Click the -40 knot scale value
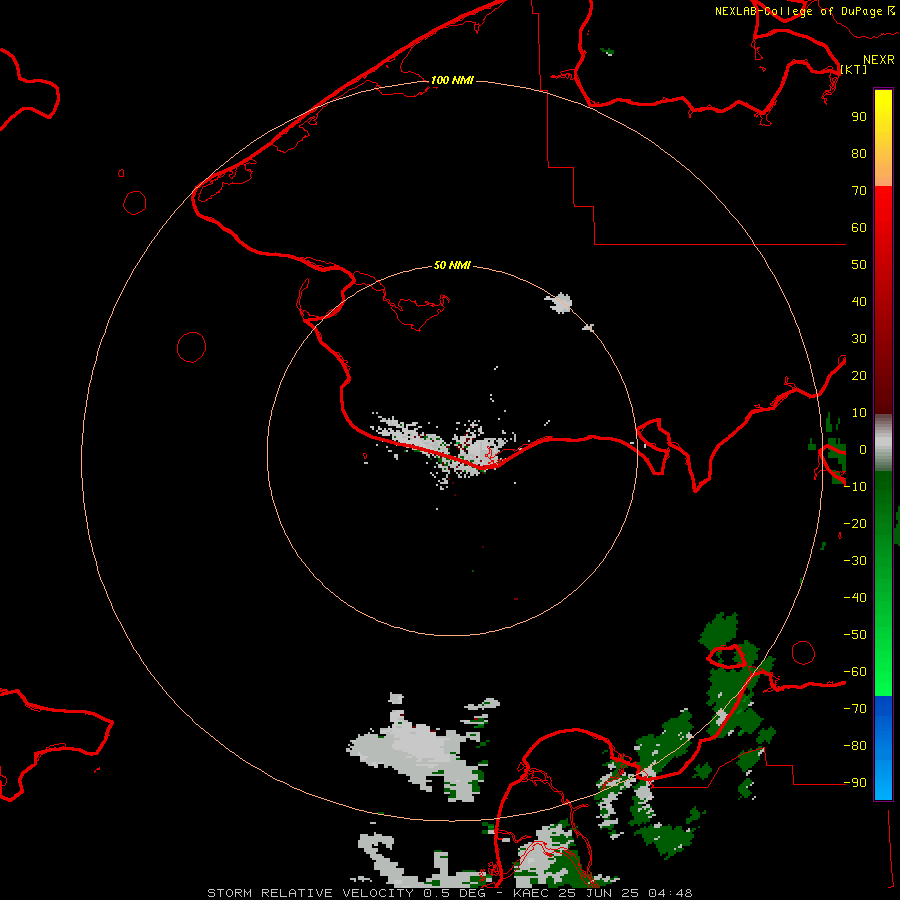Viewport: 900px width, 900px height. pyautogui.click(x=855, y=598)
